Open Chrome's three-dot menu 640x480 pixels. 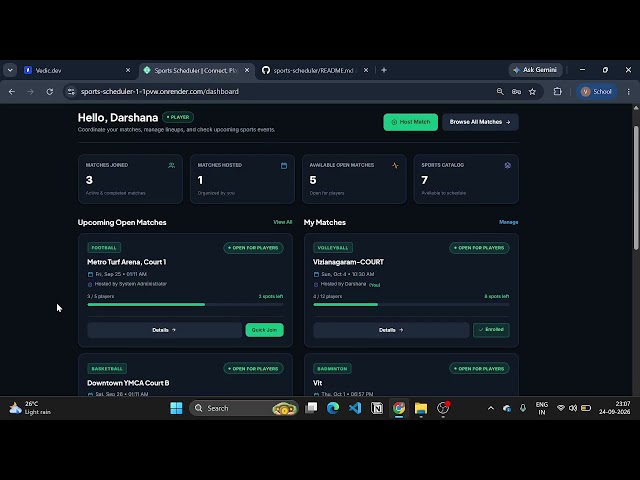(629, 91)
